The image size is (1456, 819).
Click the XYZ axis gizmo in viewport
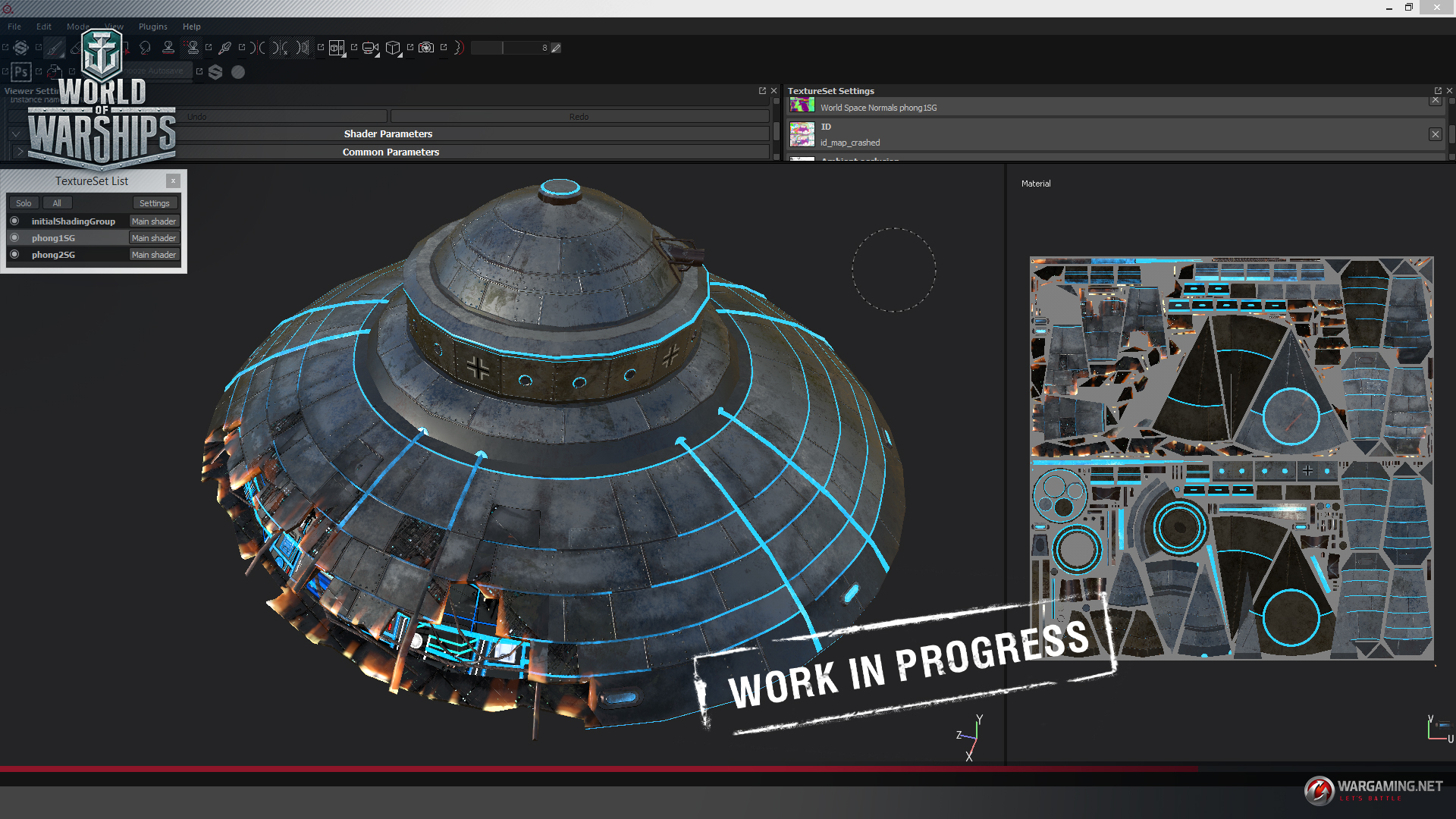click(x=971, y=737)
